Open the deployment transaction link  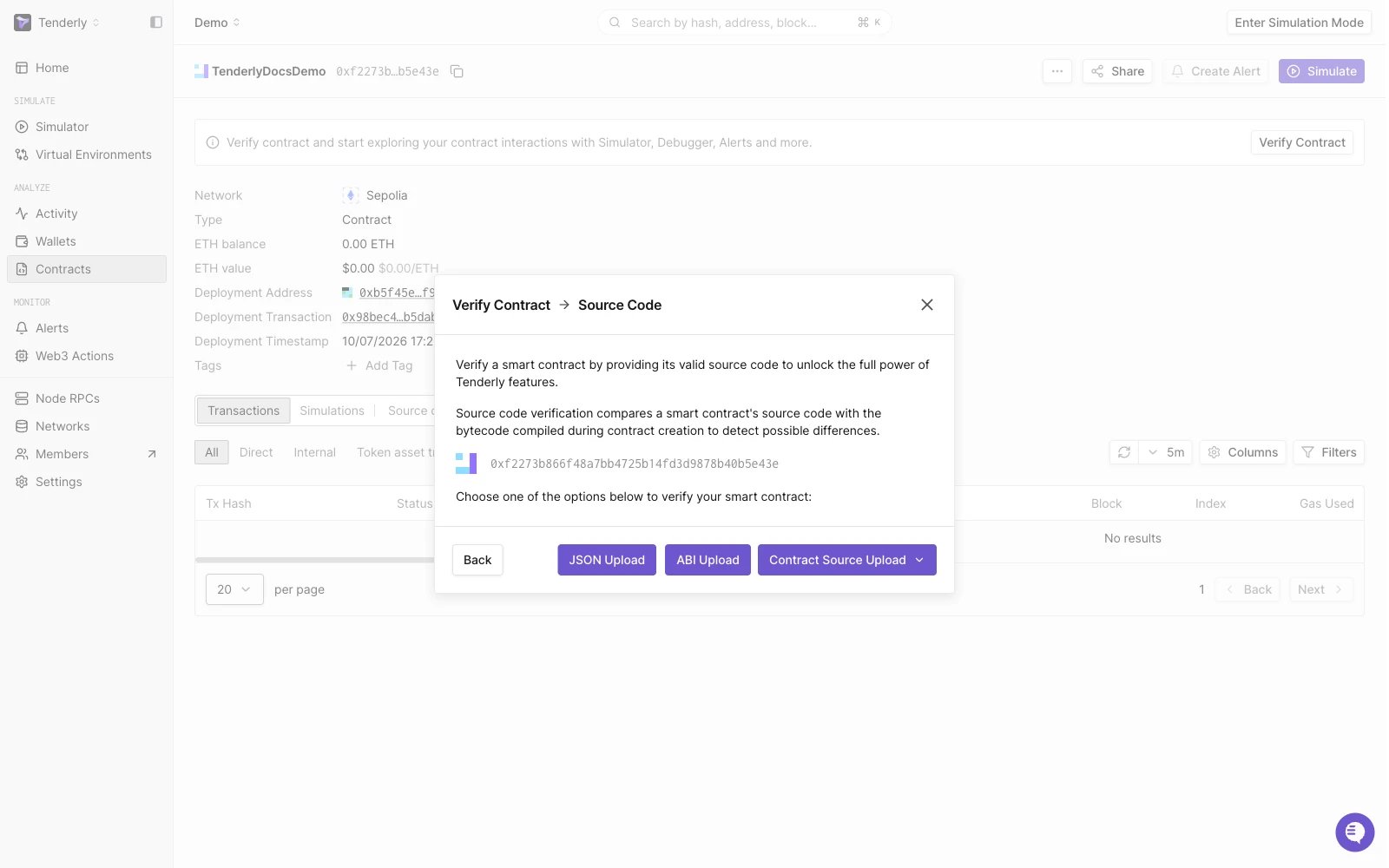click(x=388, y=317)
